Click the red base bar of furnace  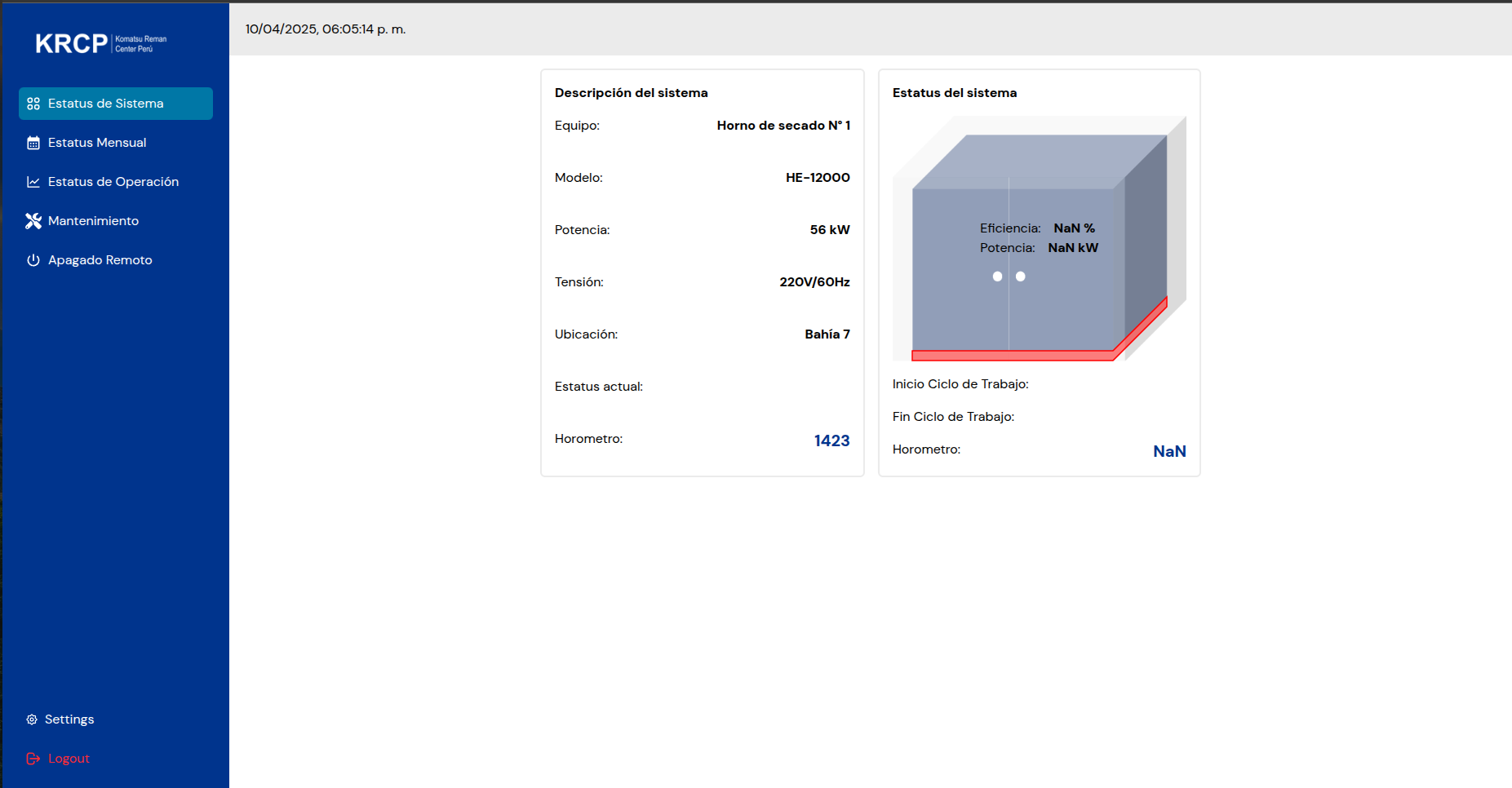click(1012, 356)
